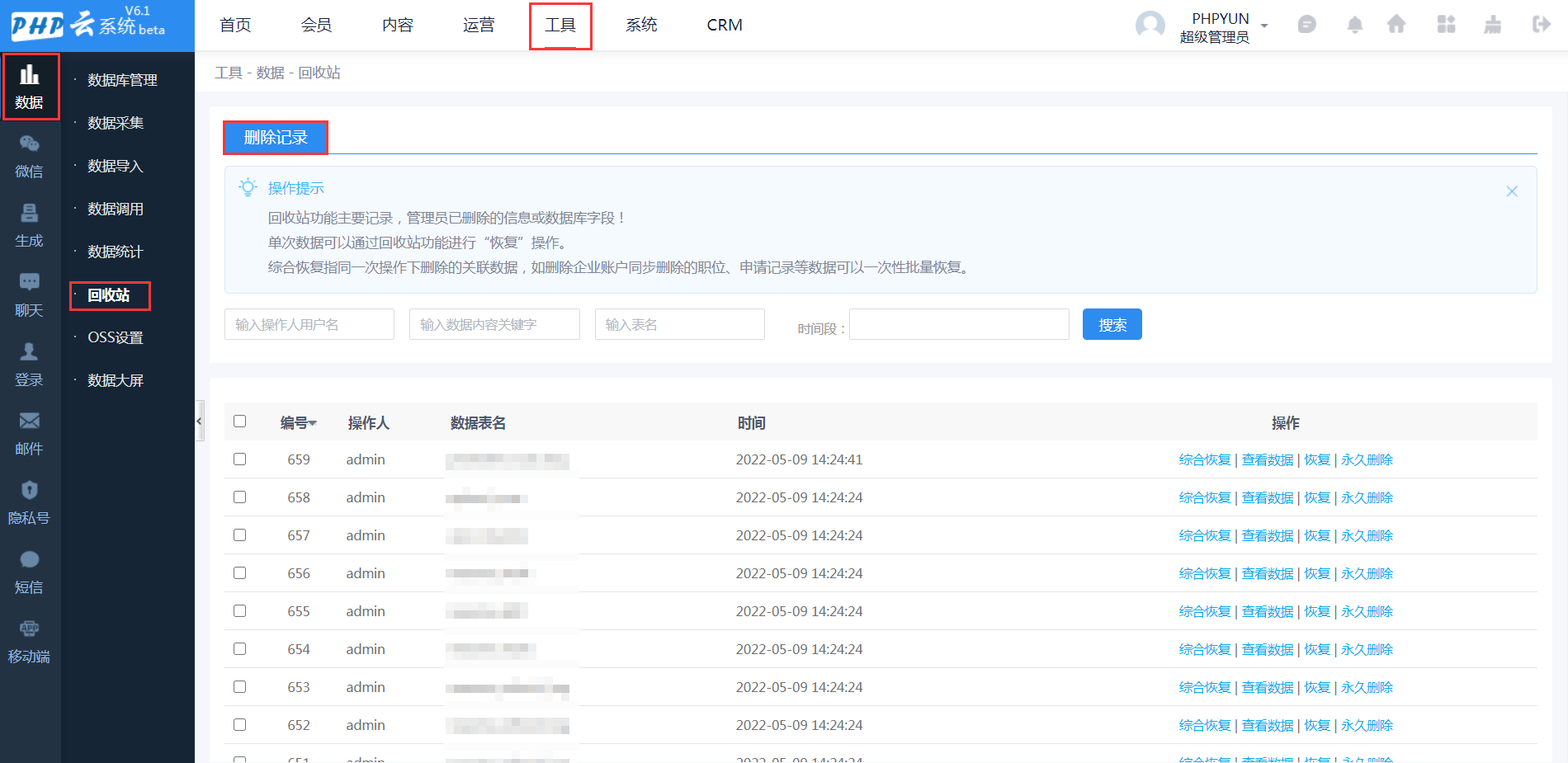Expand the PHPYUN user dropdown arrow
The width and height of the screenshot is (1568, 763).
point(1264,26)
